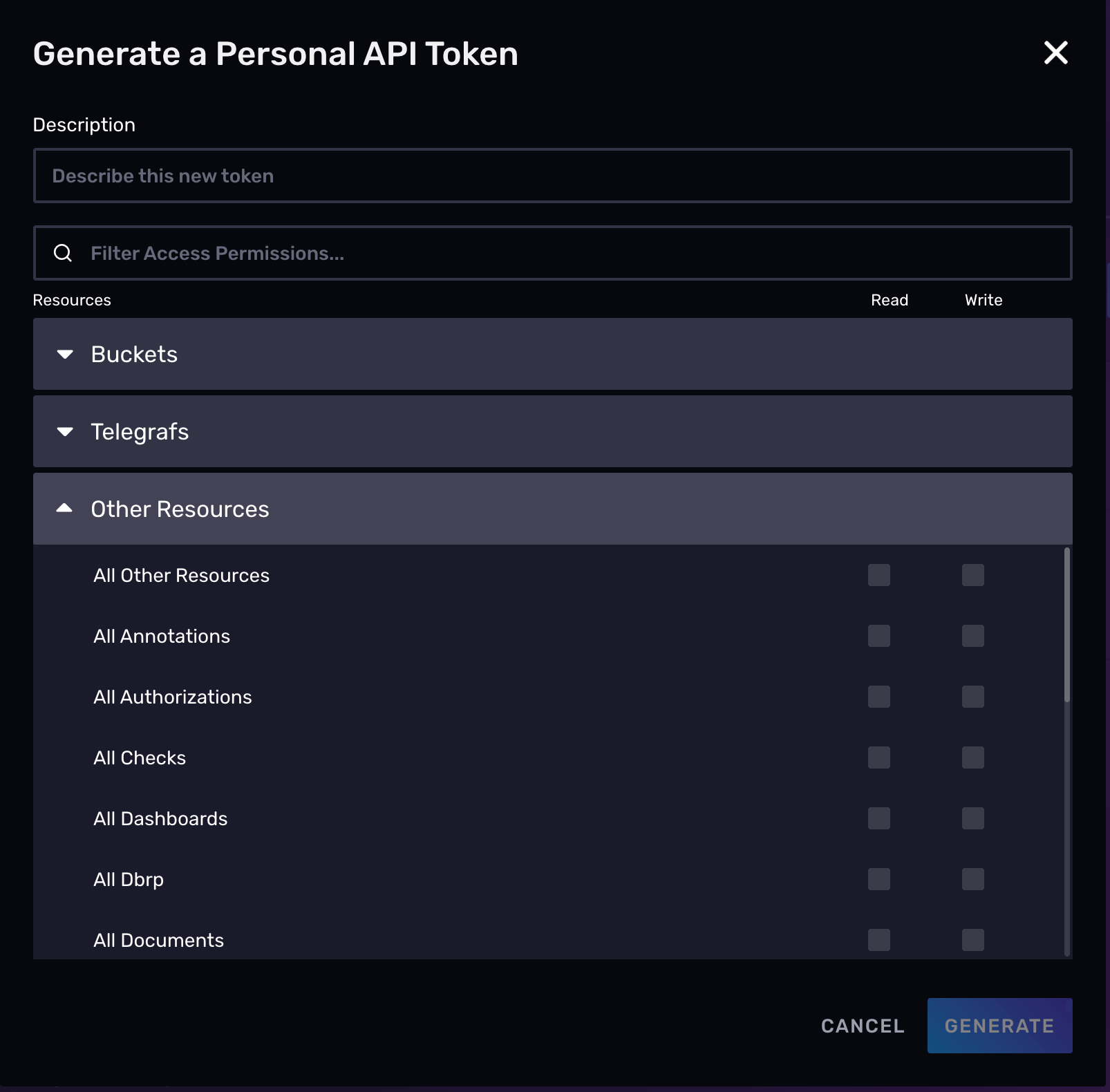The height and width of the screenshot is (1092, 1110).
Task: Enable Read for All Annotations
Action: [878, 636]
